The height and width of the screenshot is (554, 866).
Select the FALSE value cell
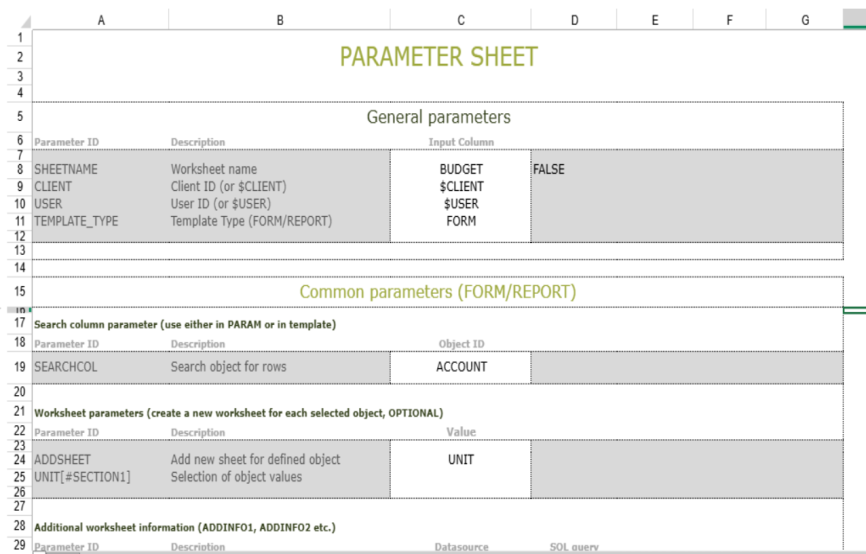point(574,169)
